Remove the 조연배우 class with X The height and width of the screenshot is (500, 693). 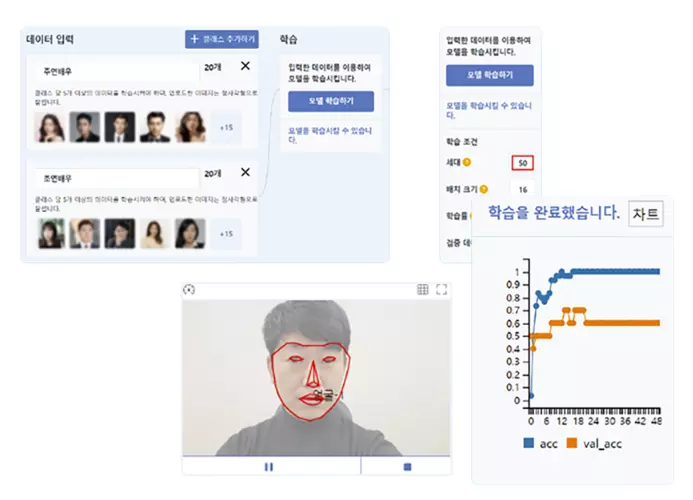point(245,172)
